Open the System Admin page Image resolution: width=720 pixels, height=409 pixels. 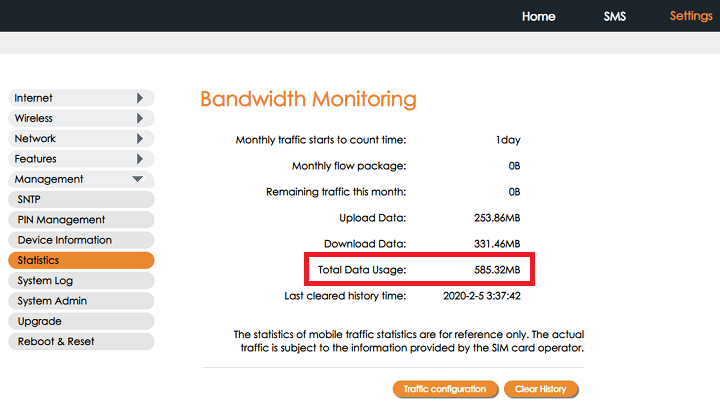click(x=81, y=301)
